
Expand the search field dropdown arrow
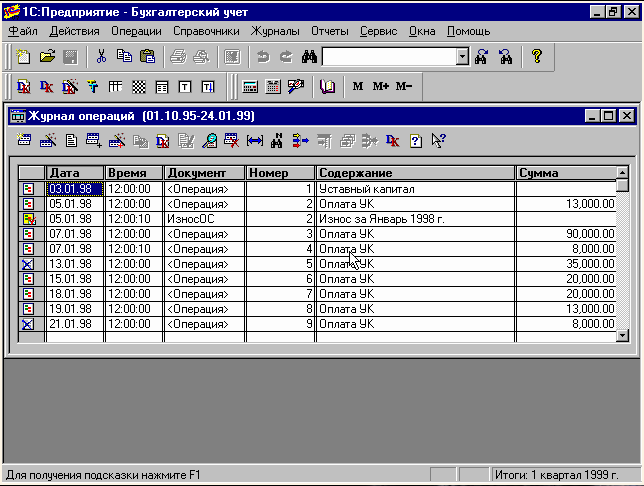pos(462,57)
